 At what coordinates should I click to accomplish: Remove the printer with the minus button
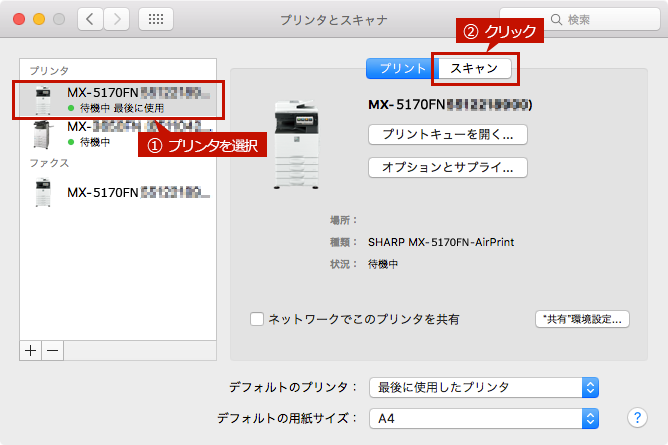pyautogui.click(x=52, y=350)
